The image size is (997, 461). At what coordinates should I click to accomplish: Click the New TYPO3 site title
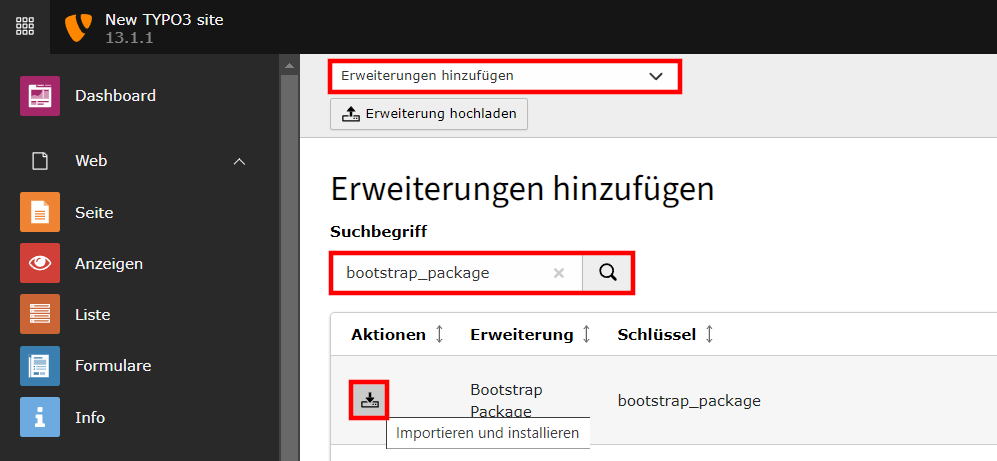(x=164, y=20)
